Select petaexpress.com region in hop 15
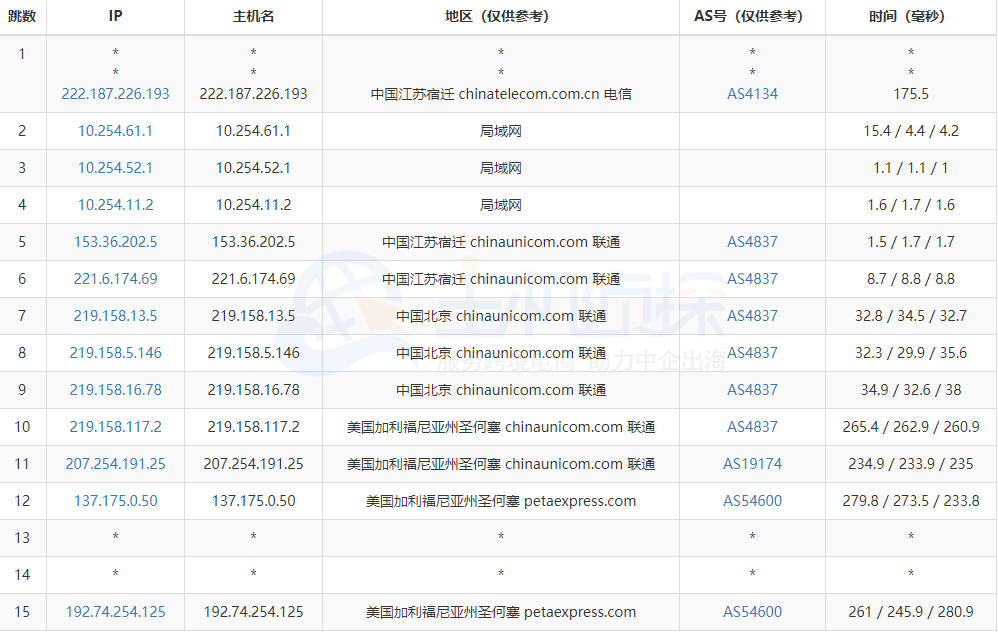The width and height of the screenshot is (998, 632). 501,612
